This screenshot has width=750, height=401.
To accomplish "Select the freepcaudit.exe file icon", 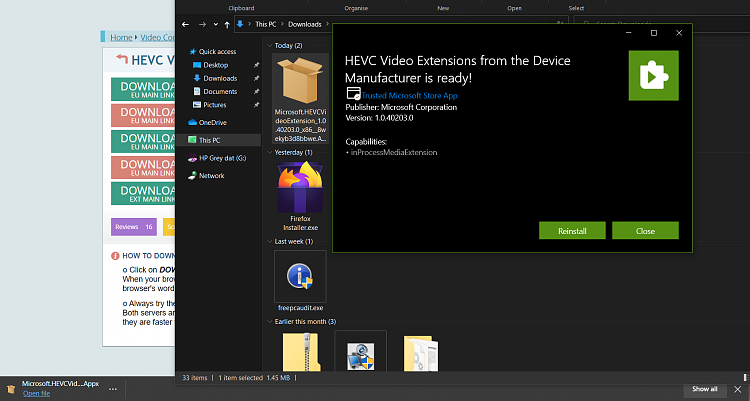I will click(300, 275).
